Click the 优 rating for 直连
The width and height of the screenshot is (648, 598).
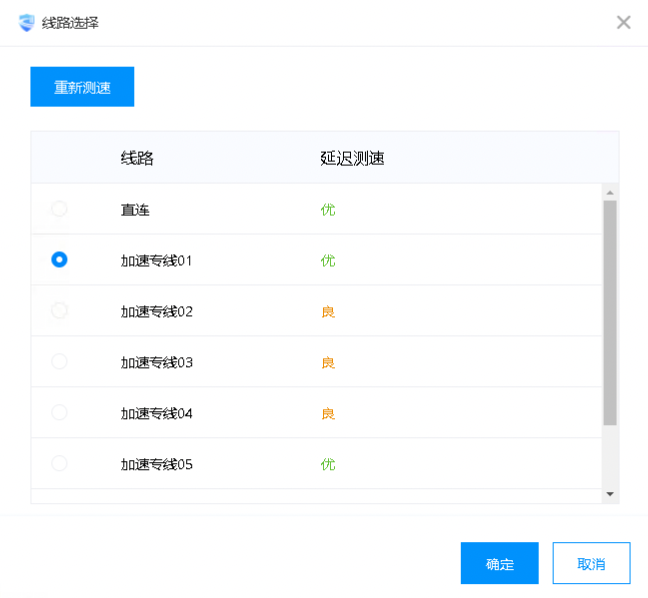(328, 210)
